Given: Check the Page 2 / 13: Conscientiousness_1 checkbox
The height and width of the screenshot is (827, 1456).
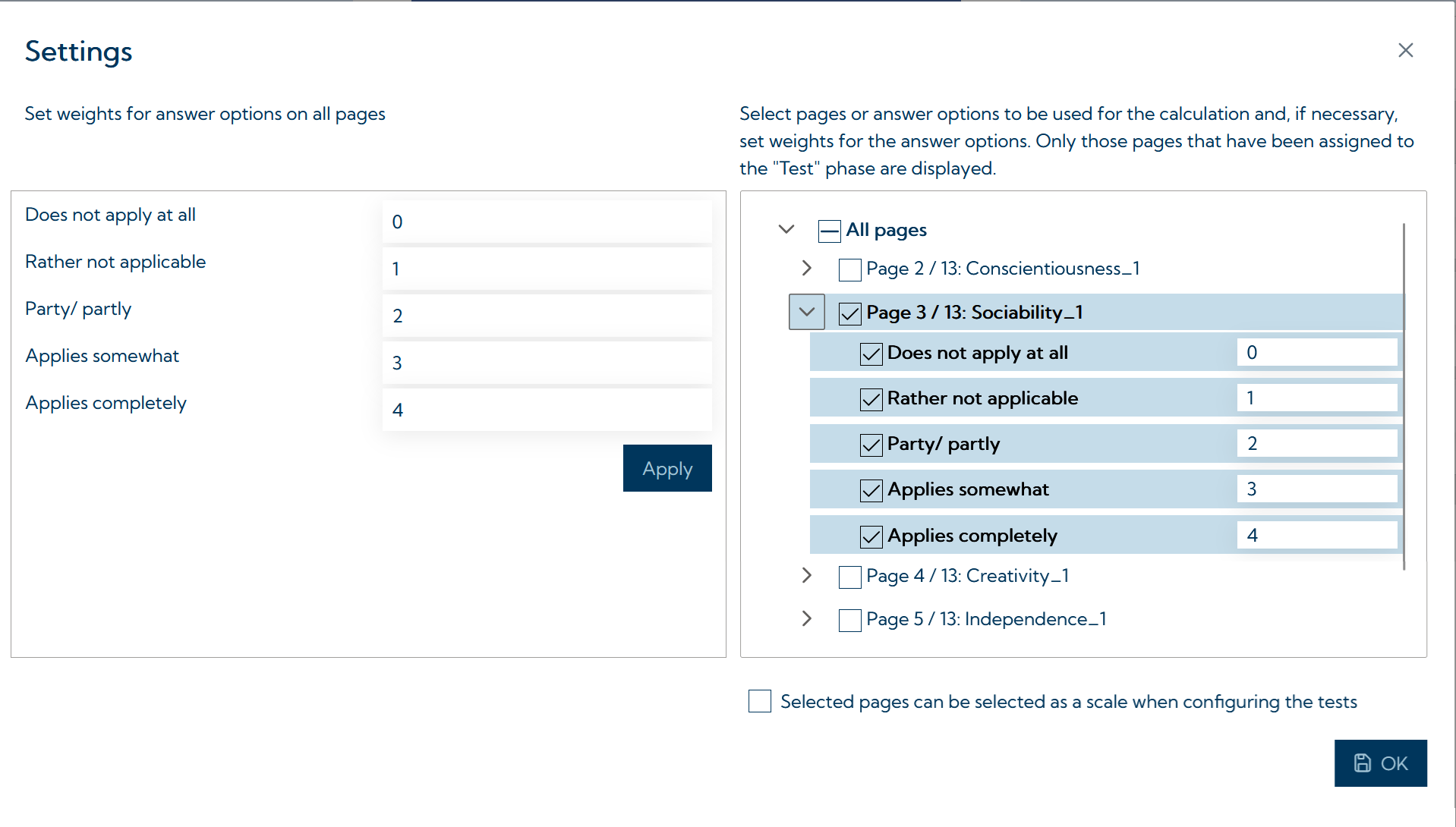Looking at the screenshot, I should (x=849, y=269).
